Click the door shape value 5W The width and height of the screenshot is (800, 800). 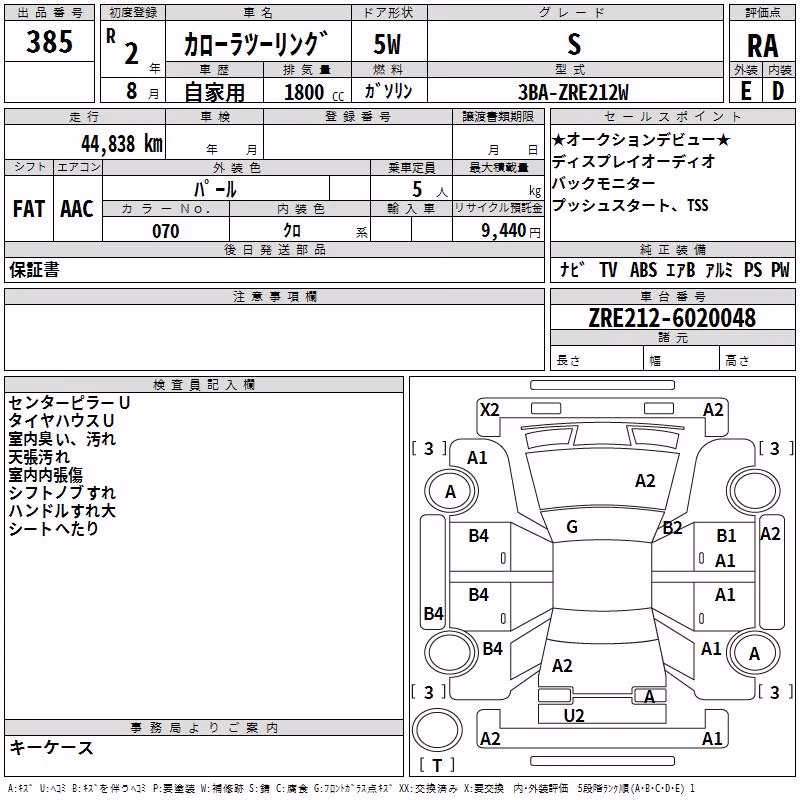coord(388,44)
